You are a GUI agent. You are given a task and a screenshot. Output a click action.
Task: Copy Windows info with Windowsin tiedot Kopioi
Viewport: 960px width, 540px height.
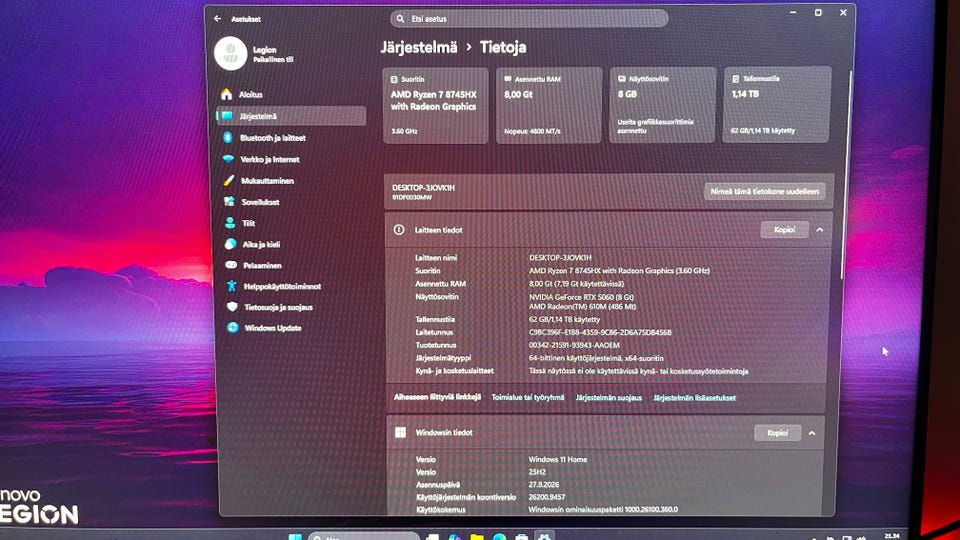[778, 433]
